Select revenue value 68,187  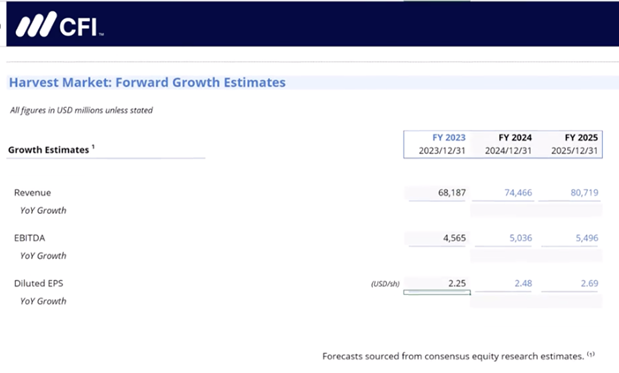coord(452,193)
